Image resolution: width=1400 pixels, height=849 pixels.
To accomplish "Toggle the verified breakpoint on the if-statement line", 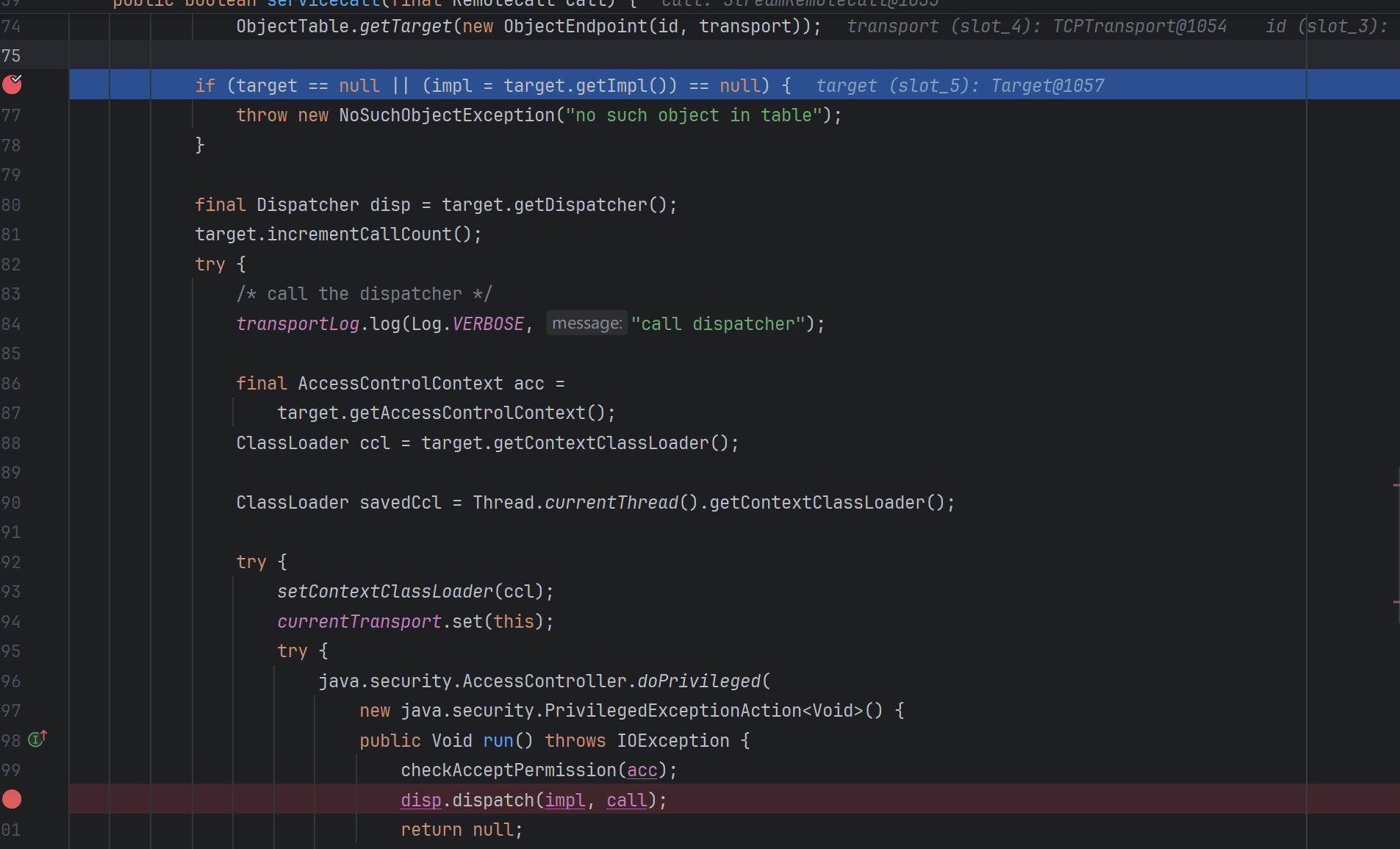I will pyautogui.click(x=12, y=85).
